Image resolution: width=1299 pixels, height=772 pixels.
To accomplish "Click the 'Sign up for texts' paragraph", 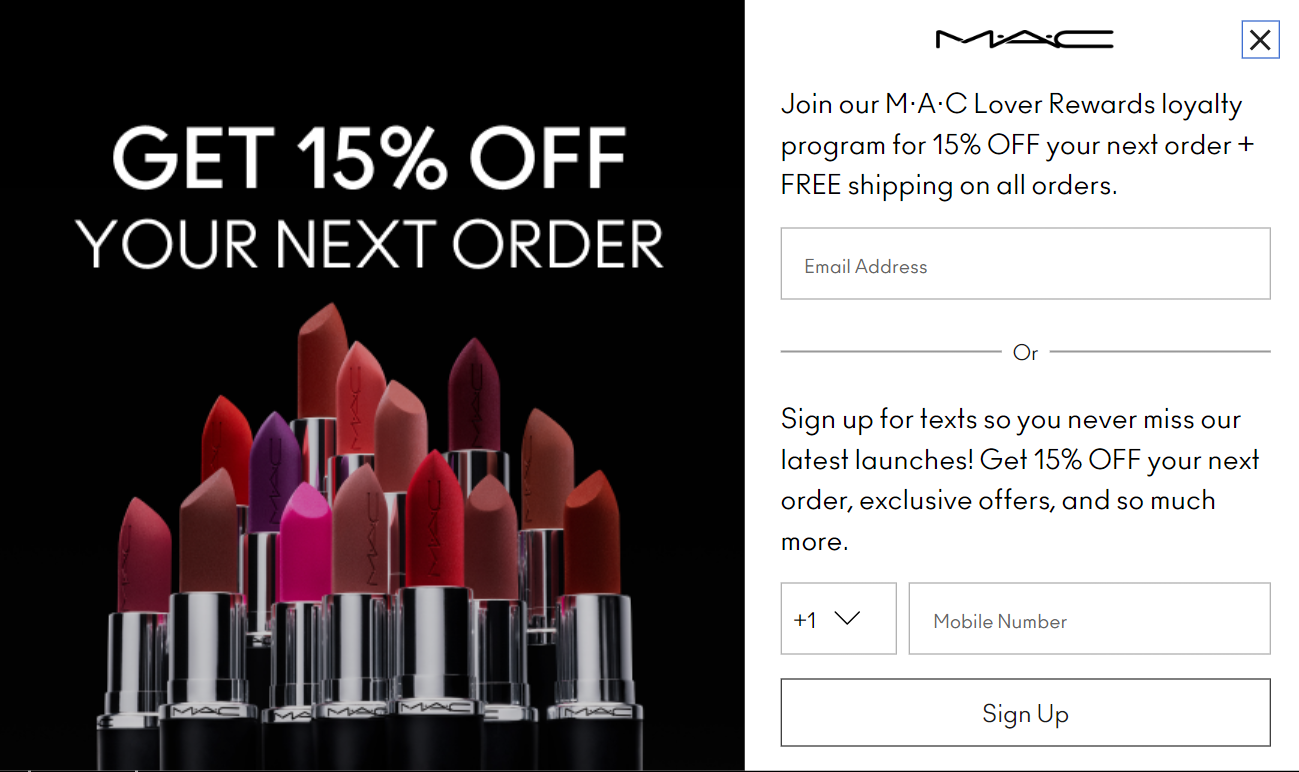I will point(1020,480).
